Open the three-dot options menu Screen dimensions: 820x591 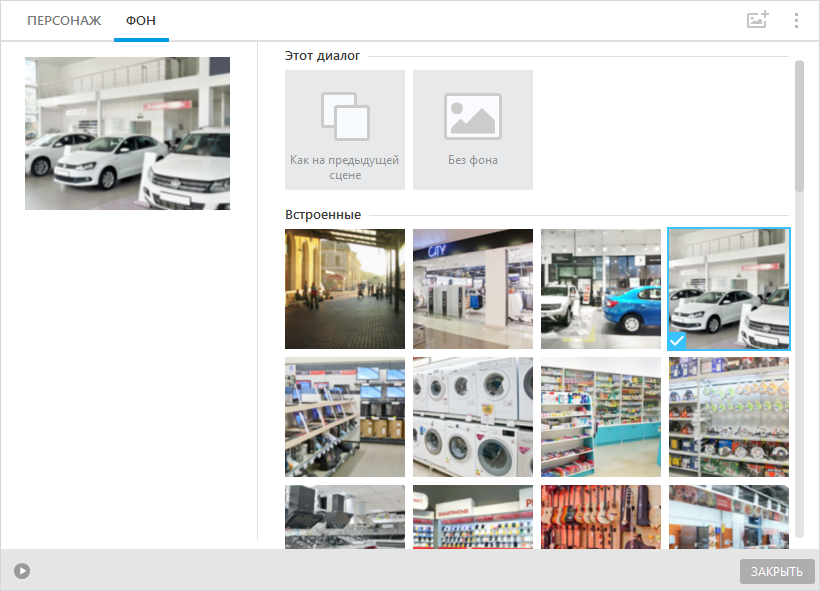click(x=796, y=20)
